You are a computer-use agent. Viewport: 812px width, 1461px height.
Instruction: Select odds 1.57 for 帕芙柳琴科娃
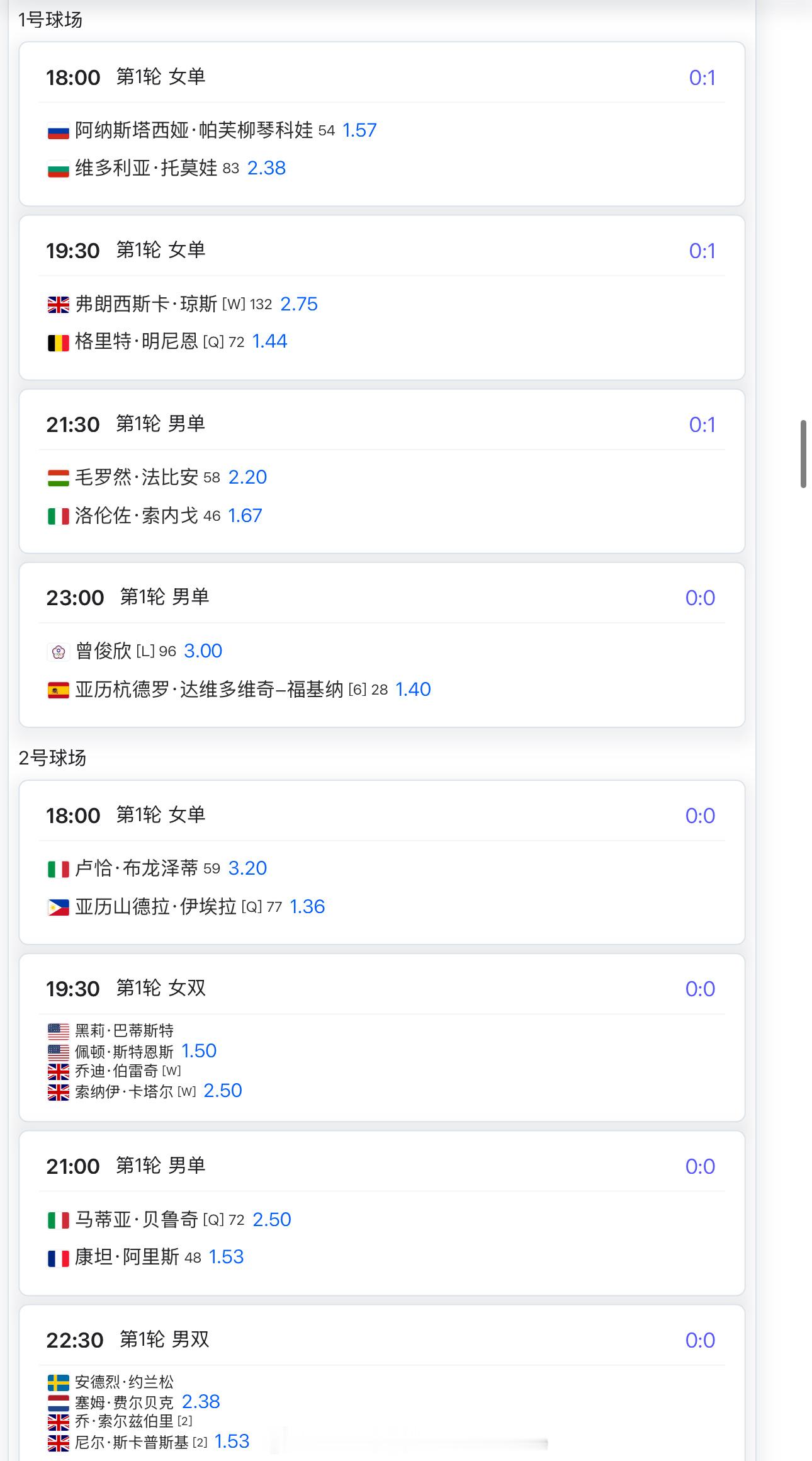tap(359, 130)
